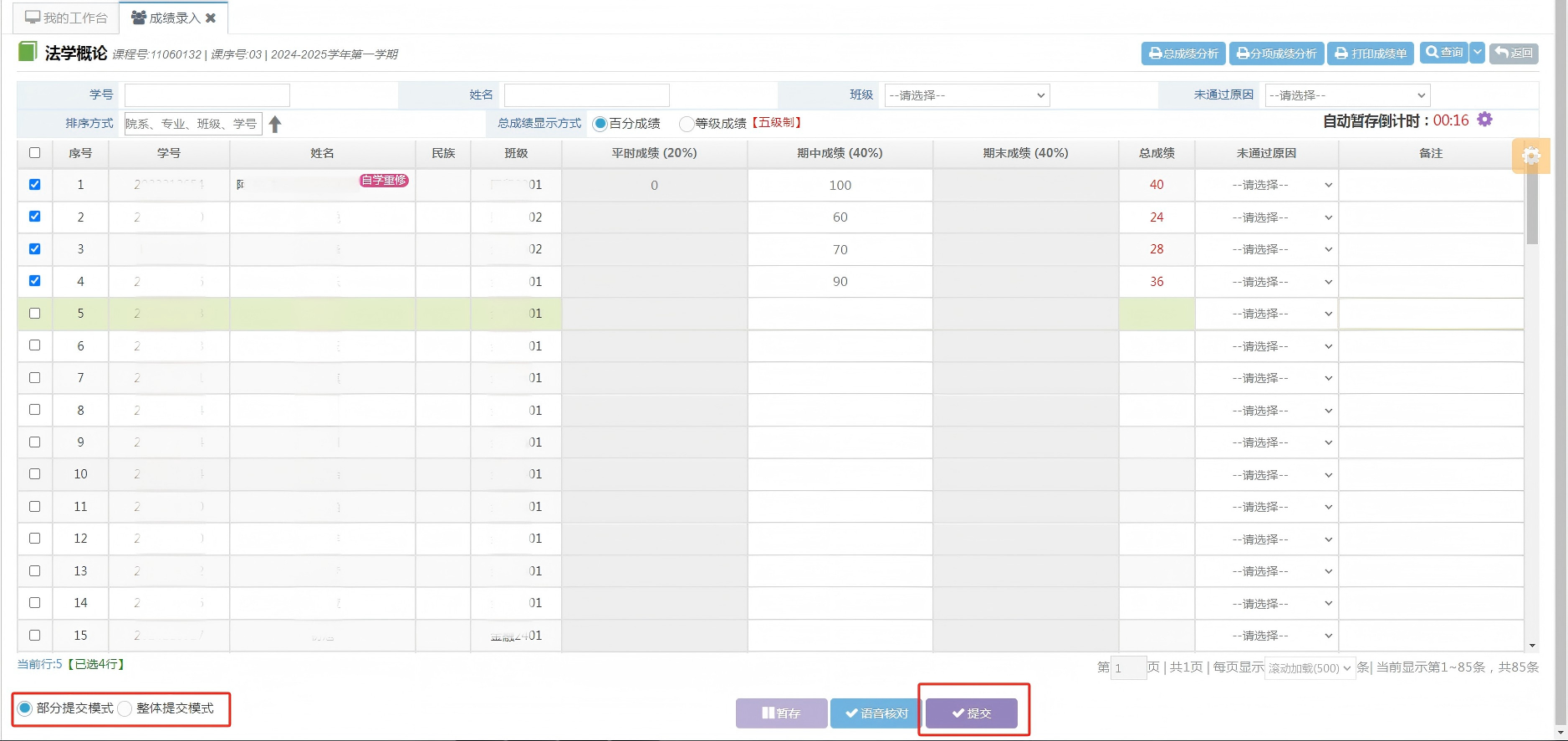The width and height of the screenshot is (1568, 741).
Task: Open the 班级 filter dropdown
Action: coord(967,95)
